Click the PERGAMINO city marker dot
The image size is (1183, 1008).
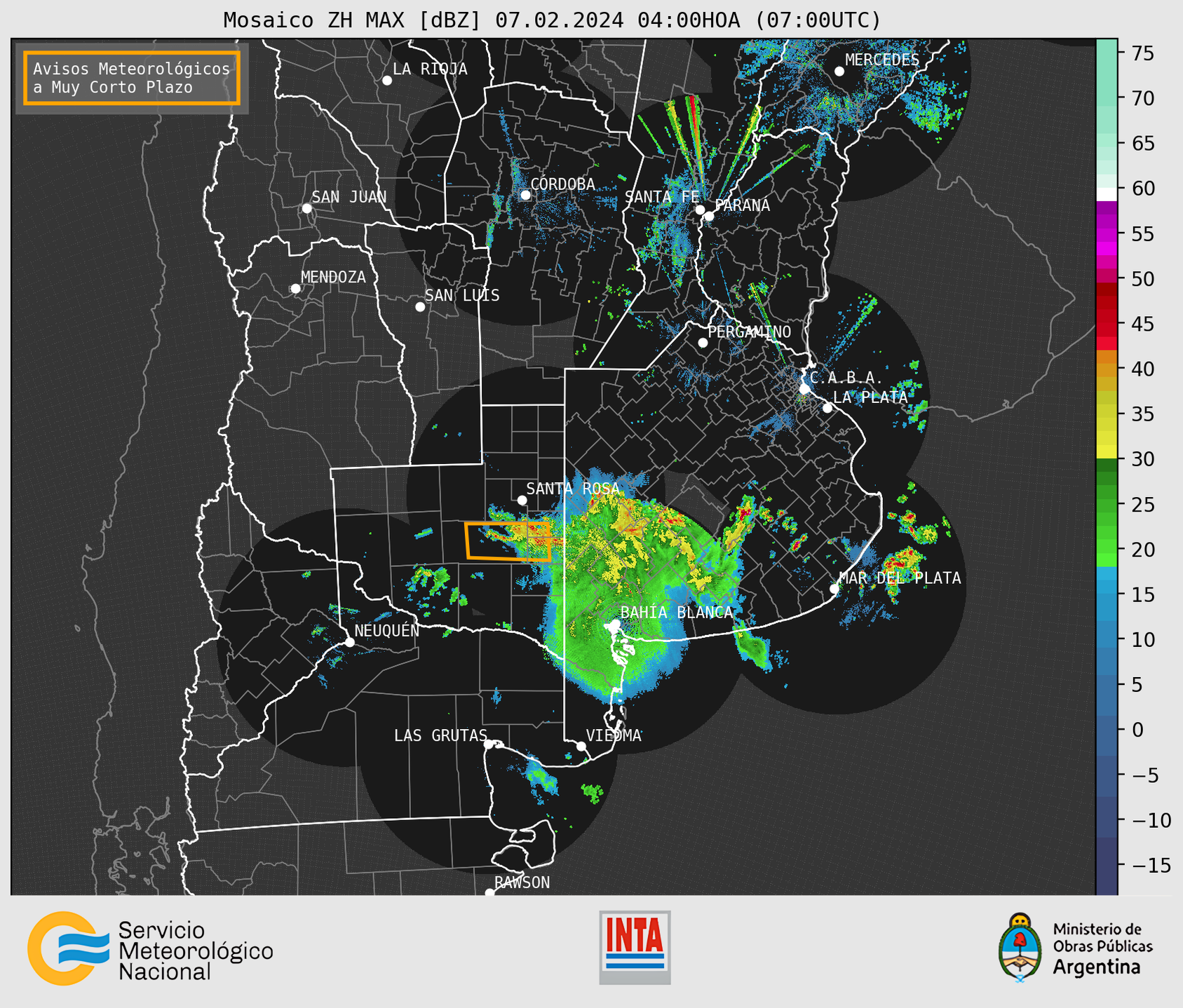(703, 343)
